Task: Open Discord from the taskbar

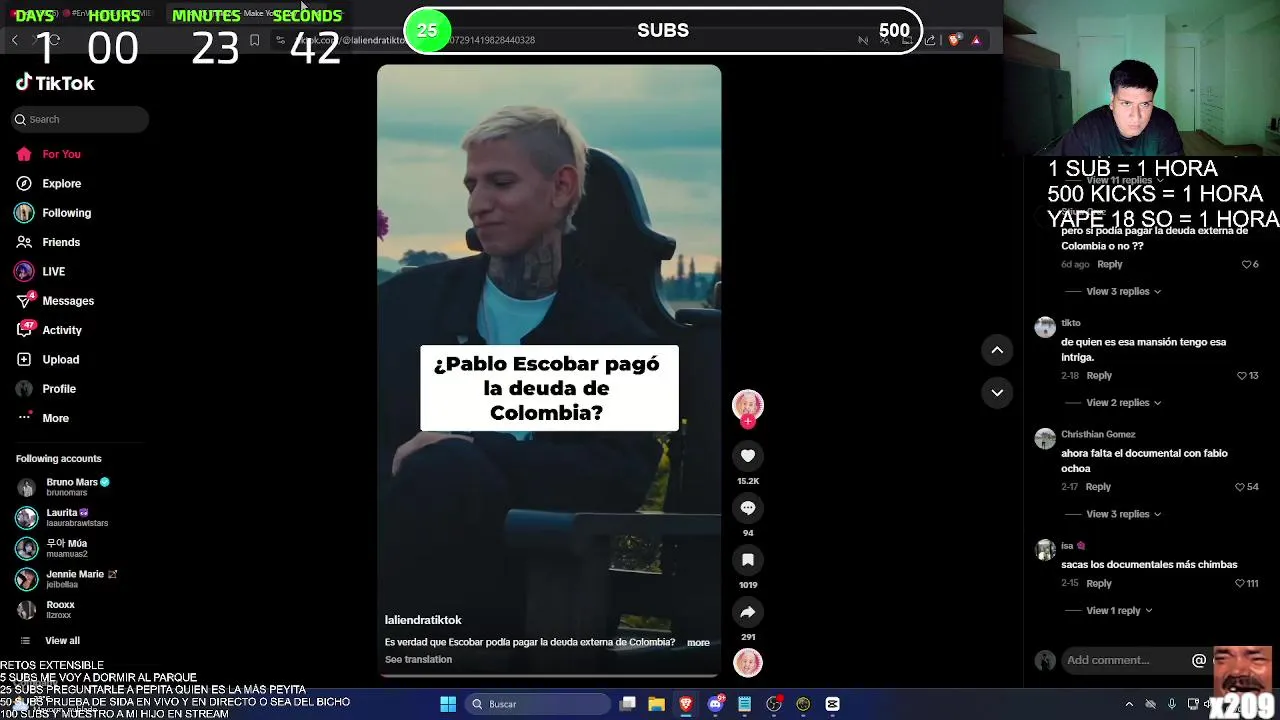Action: [715, 704]
